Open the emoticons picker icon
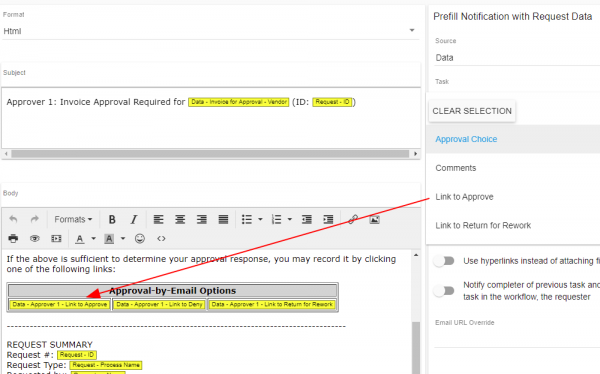This screenshot has height=374, width=600. pos(140,238)
